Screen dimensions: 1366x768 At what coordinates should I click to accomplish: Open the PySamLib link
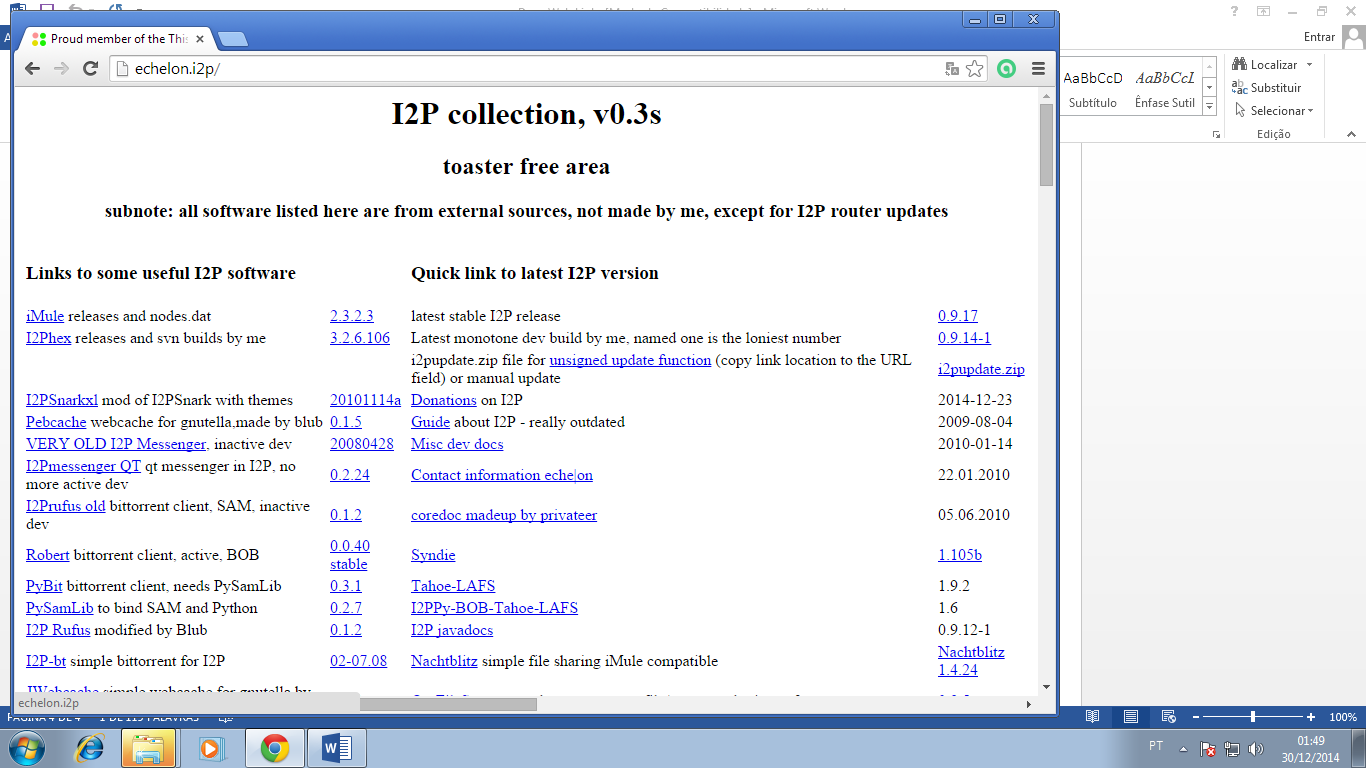60,608
